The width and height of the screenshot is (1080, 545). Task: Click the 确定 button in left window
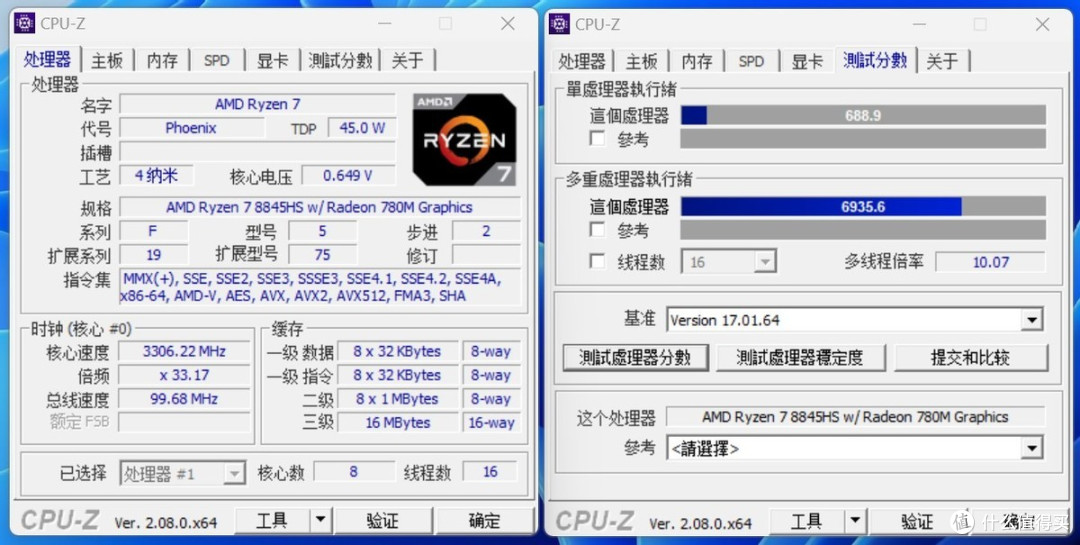(484, 521)
